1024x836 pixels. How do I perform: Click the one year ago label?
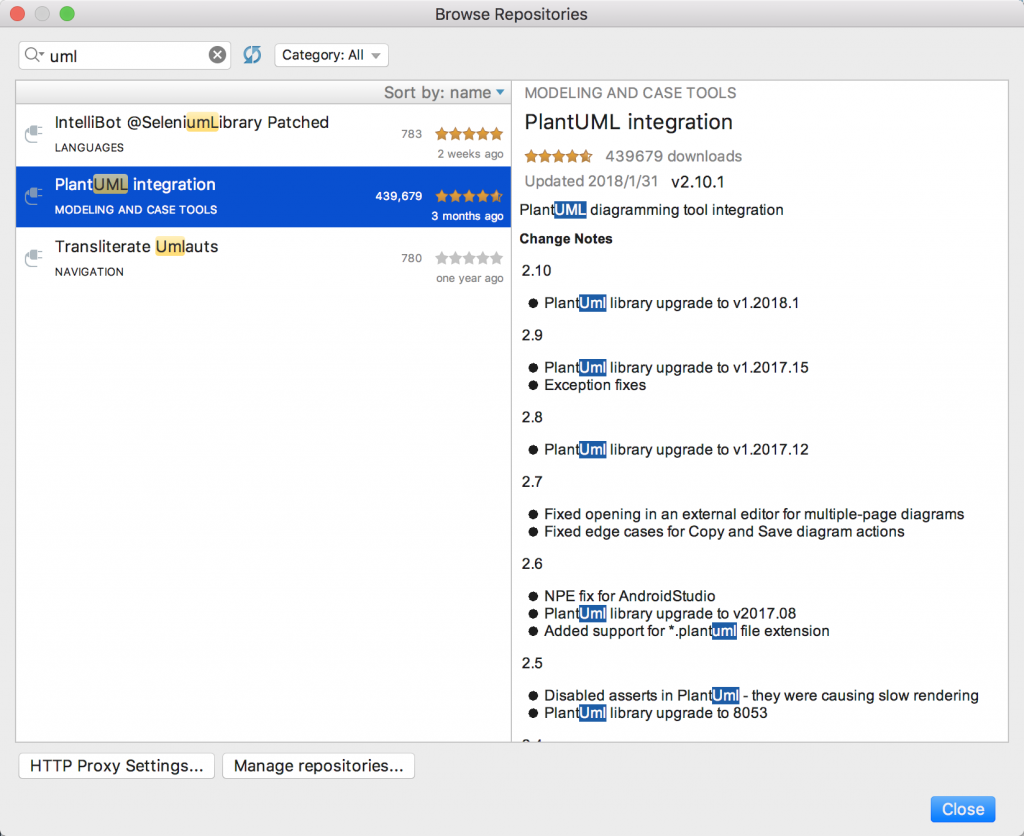(470, 278)
